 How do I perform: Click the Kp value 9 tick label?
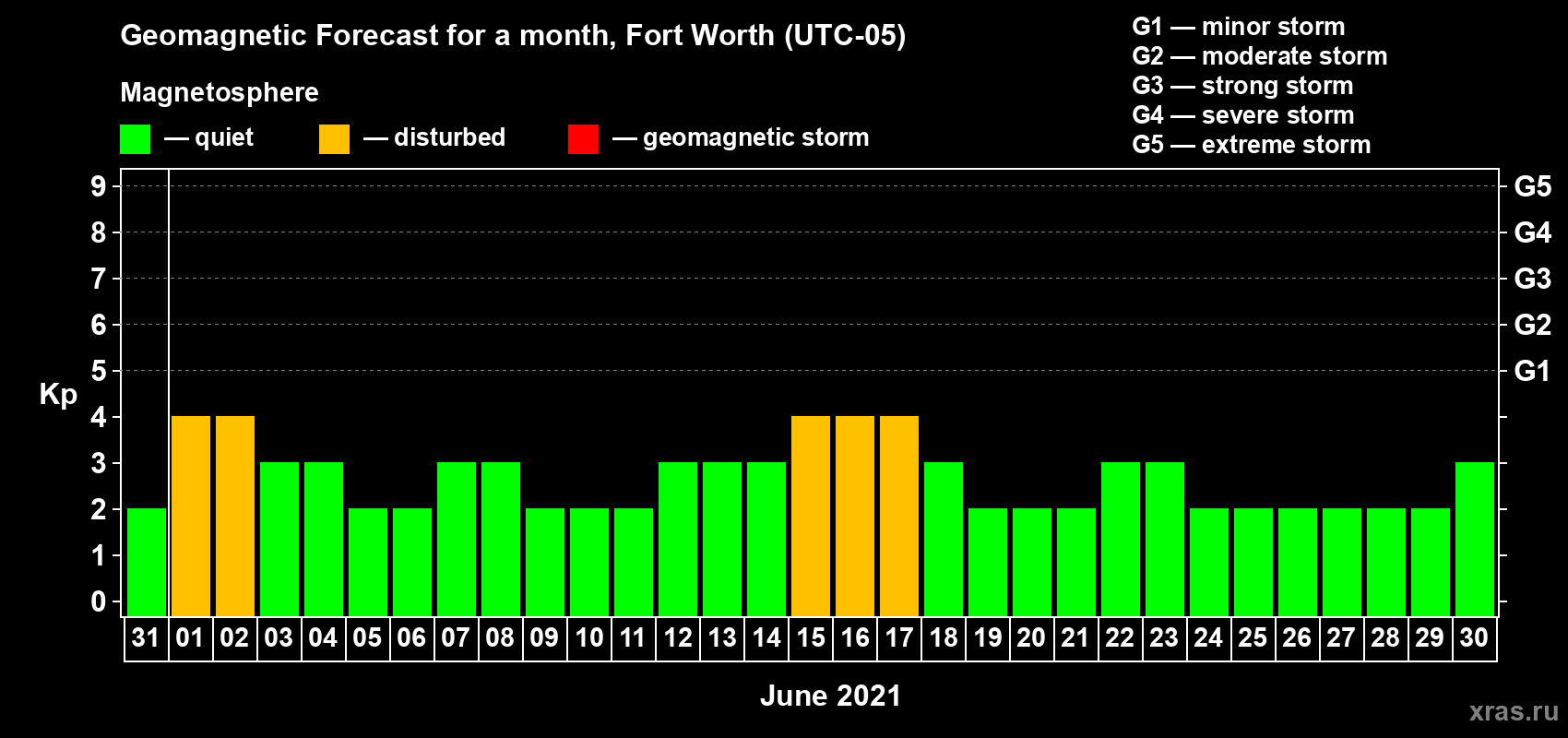pyautogui.click(x=98, y=186)
